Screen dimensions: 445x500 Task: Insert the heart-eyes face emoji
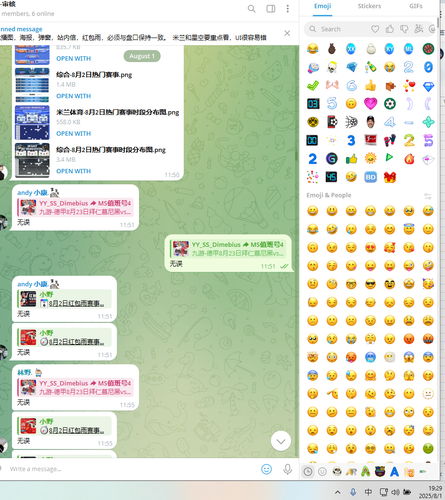pyautogui.click(x=370, y=247)
